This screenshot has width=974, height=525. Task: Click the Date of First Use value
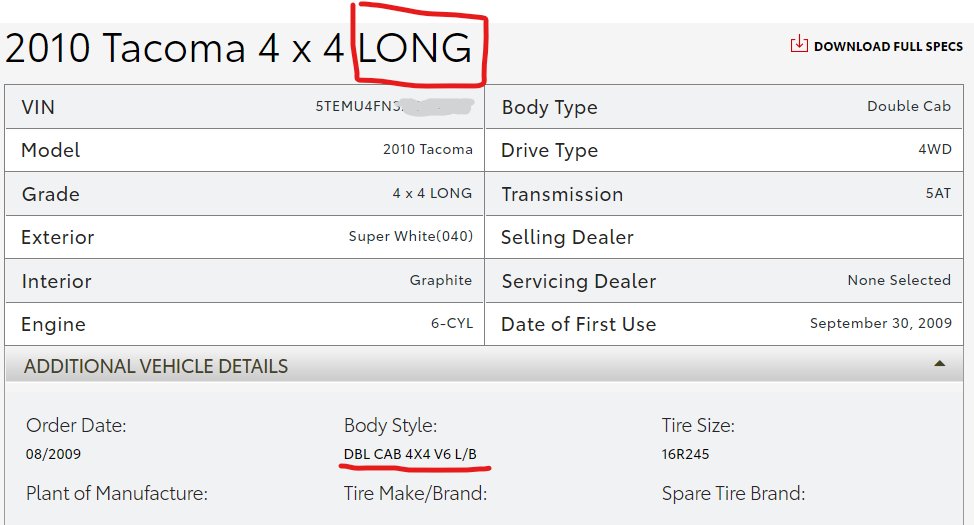881,323
